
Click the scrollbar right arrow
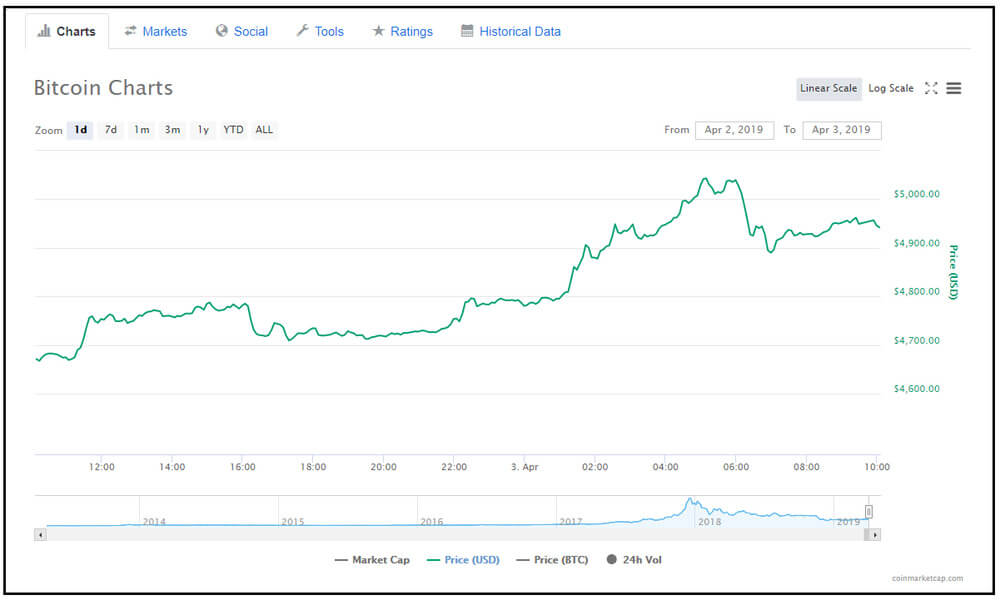point(875,535)
